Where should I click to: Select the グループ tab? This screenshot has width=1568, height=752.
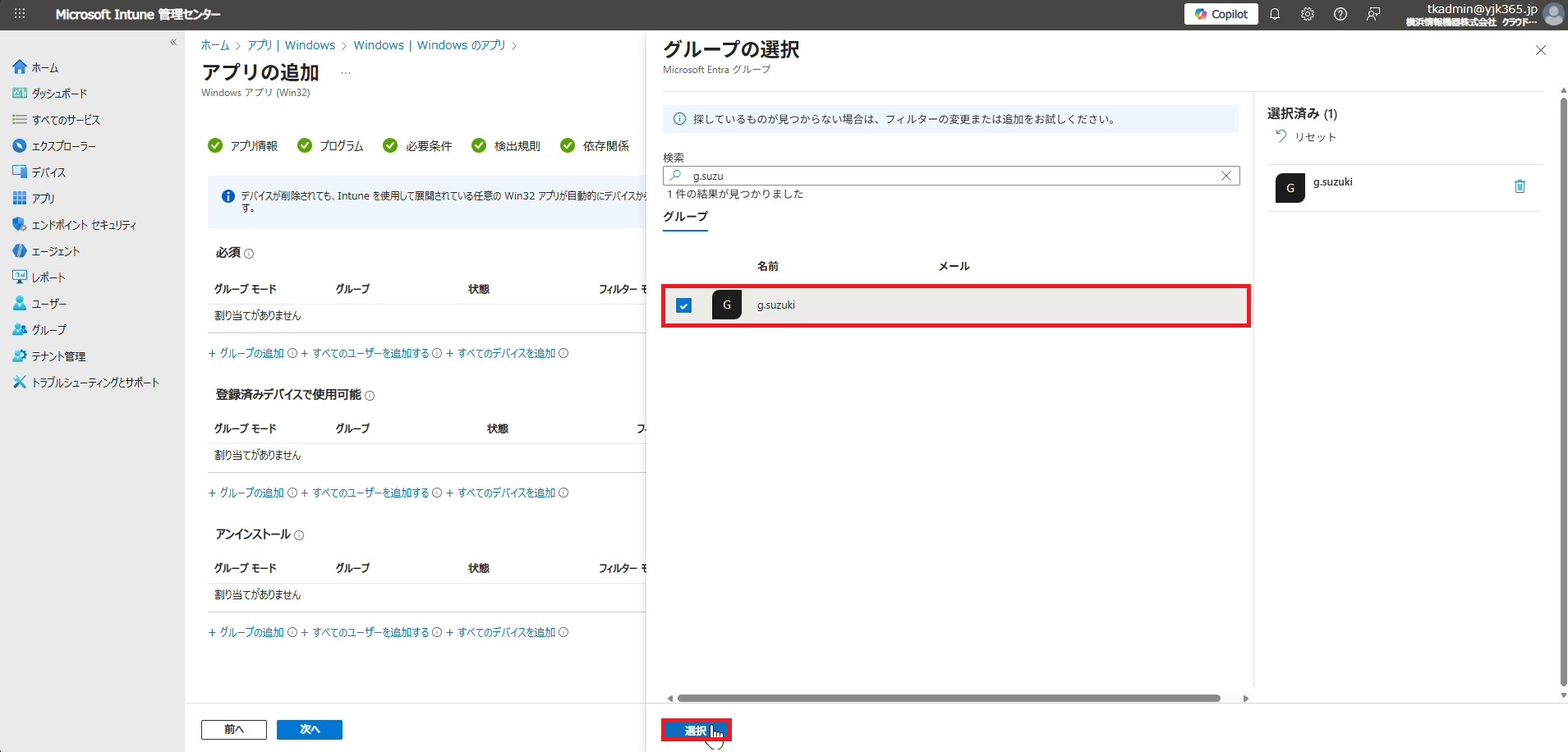click(685, 217)
